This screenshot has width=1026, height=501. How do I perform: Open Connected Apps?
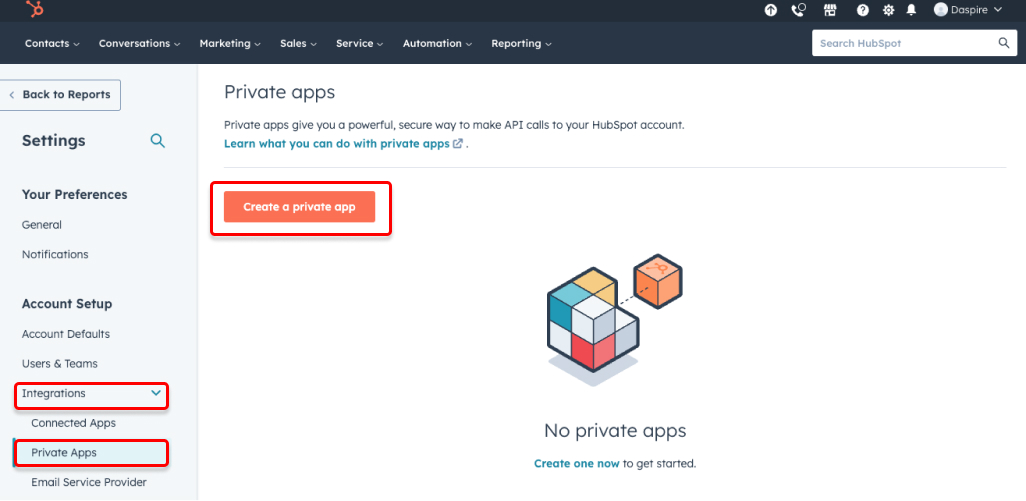pos(73,423)
